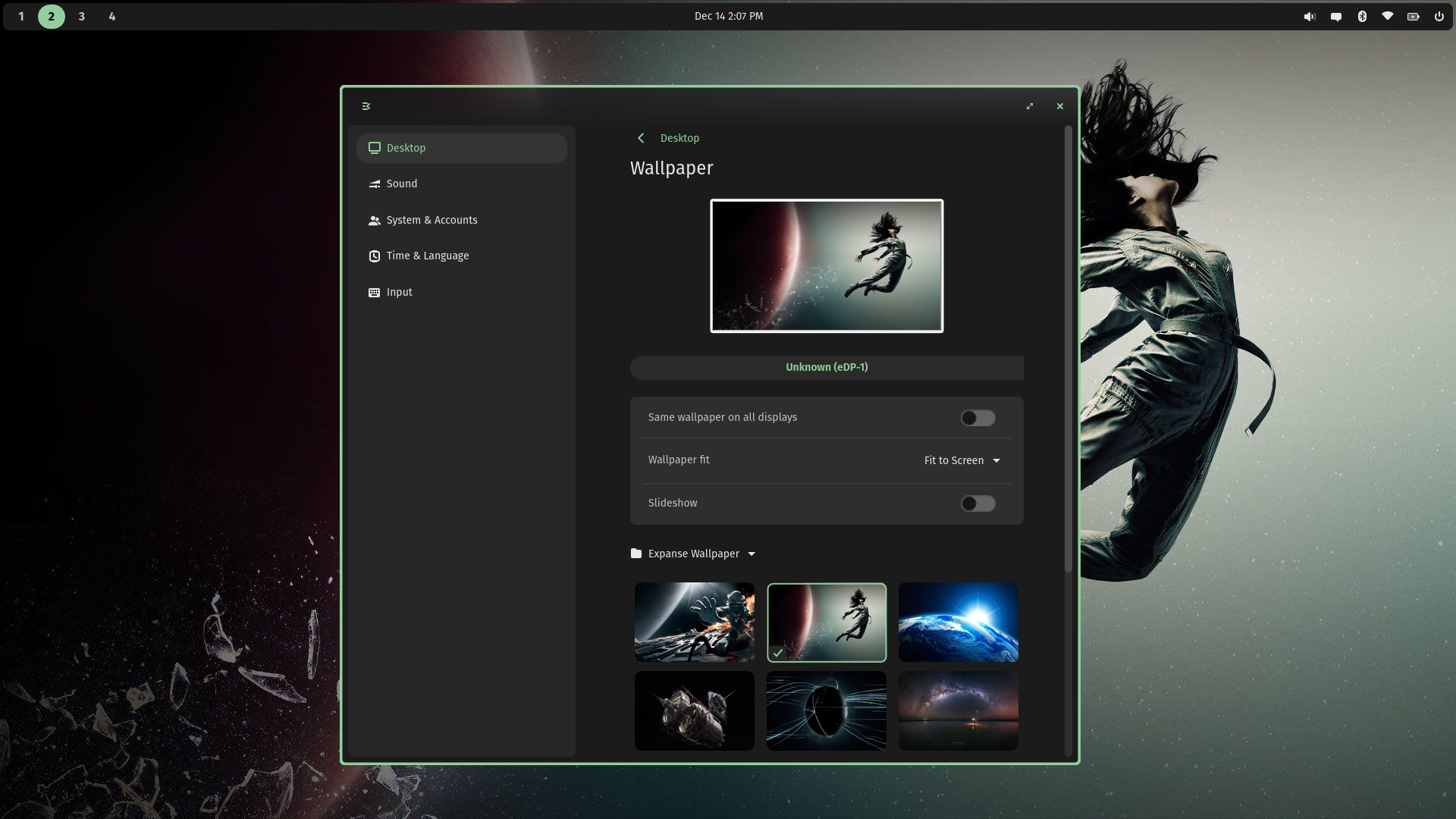Collapse the sidebar navigation toggle icon
The height and width of the screenshot is (819, 1456).
click(366, 106)
